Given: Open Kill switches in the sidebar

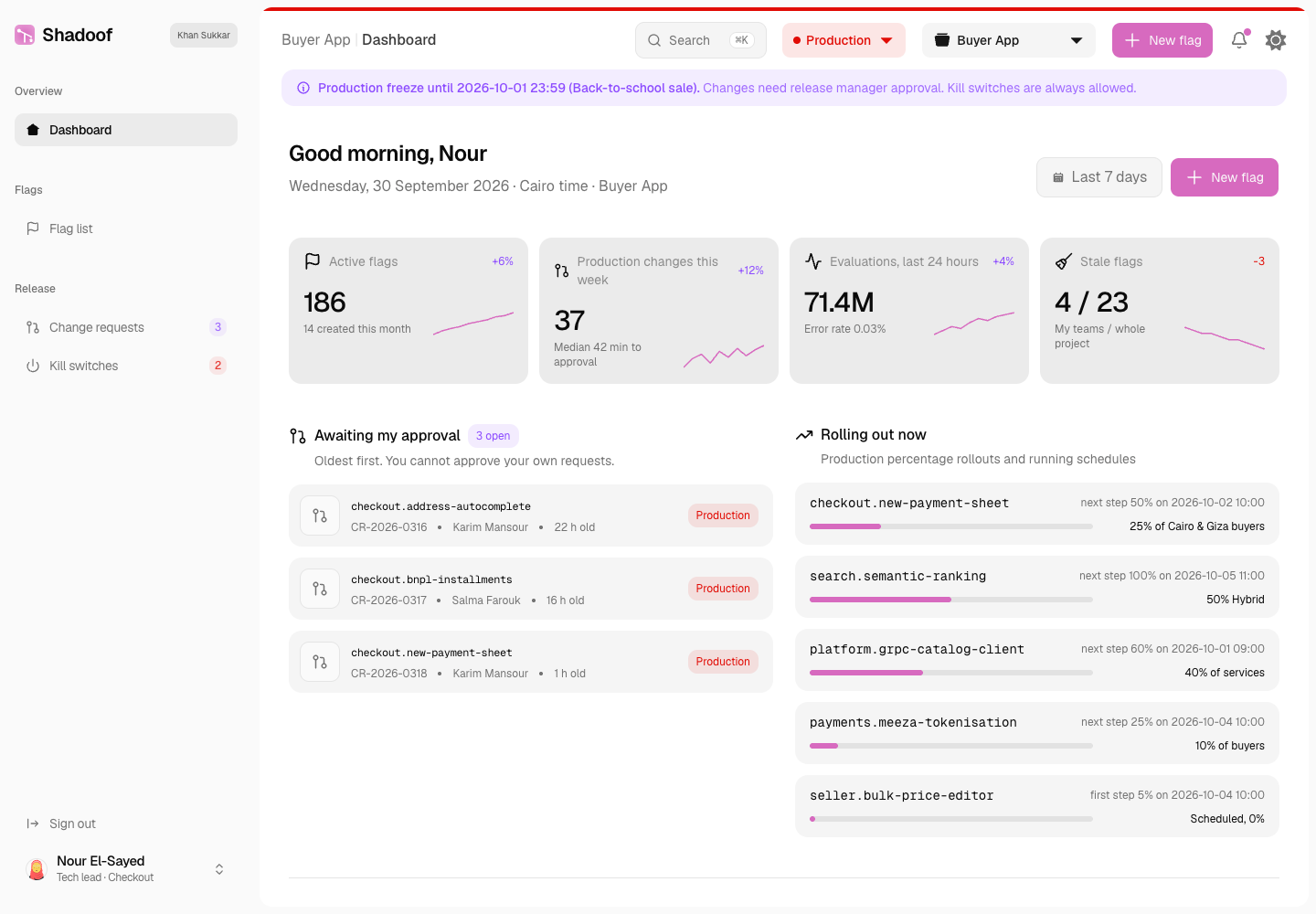Looking at the screenshot, I should (x=126, y=366).
